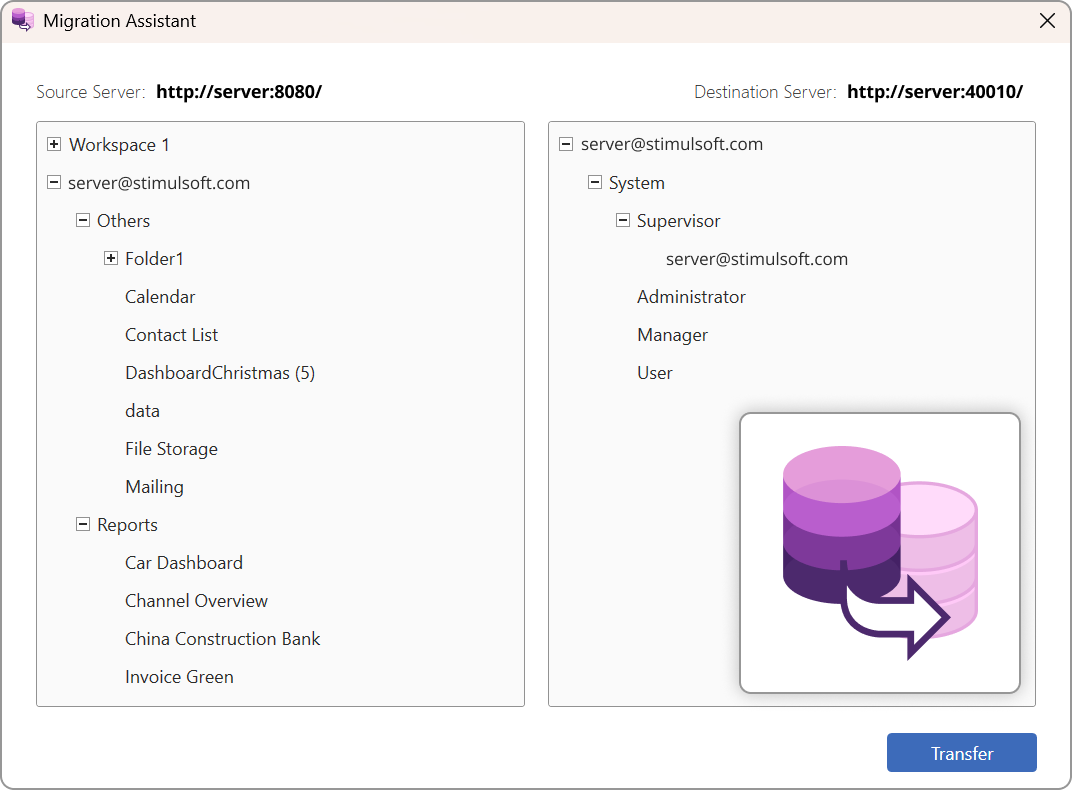Choose DashboardChristmas (5) item
Viewport: 1072px width, 790px height.
coord(220,373)
